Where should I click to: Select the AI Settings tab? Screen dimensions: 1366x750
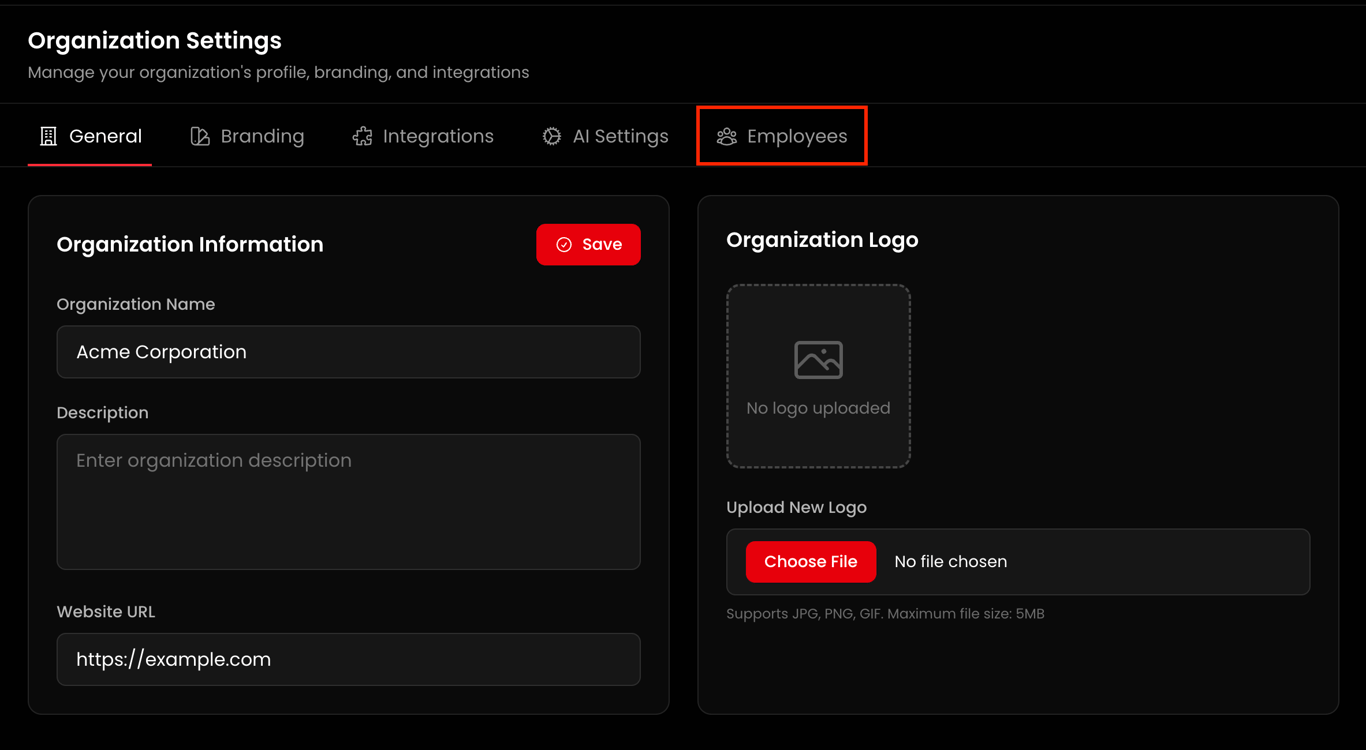coord(605,136)
